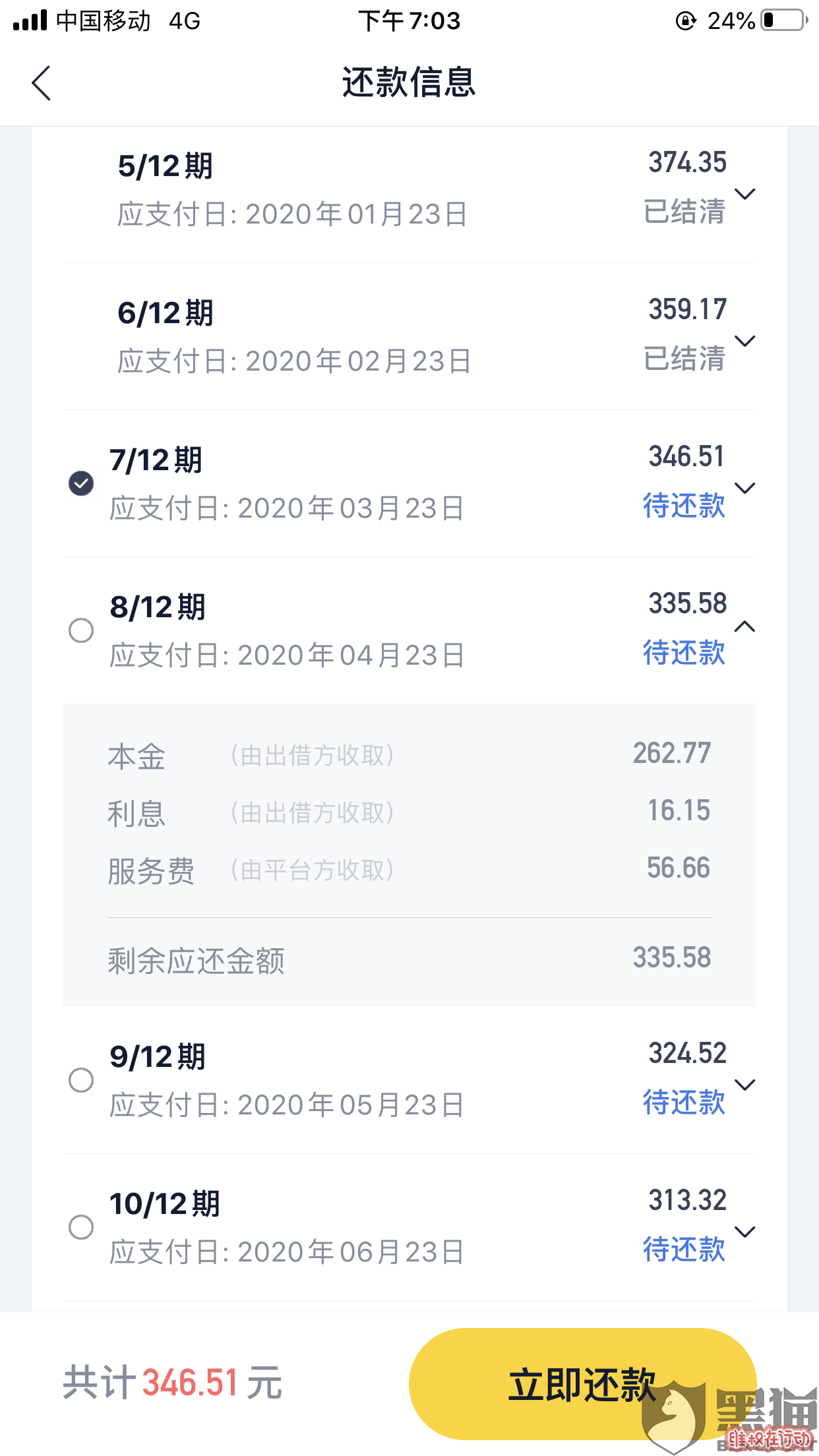The width and height of the screenshot is (819, 1456).
Task: Expand the 5/12期 settled installment details
Action: (745, 194)
